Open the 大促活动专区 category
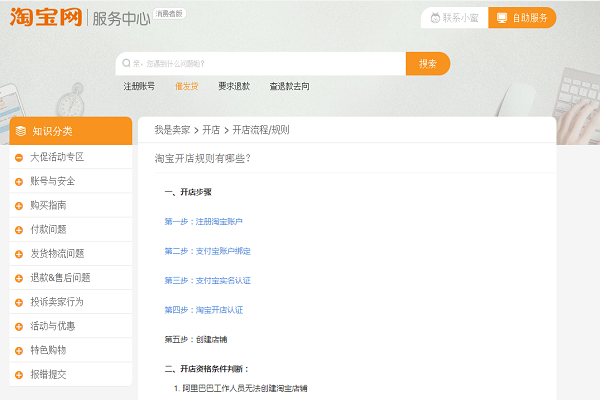The width and height of the screenshot is (600, 400). tap(57, 157)
